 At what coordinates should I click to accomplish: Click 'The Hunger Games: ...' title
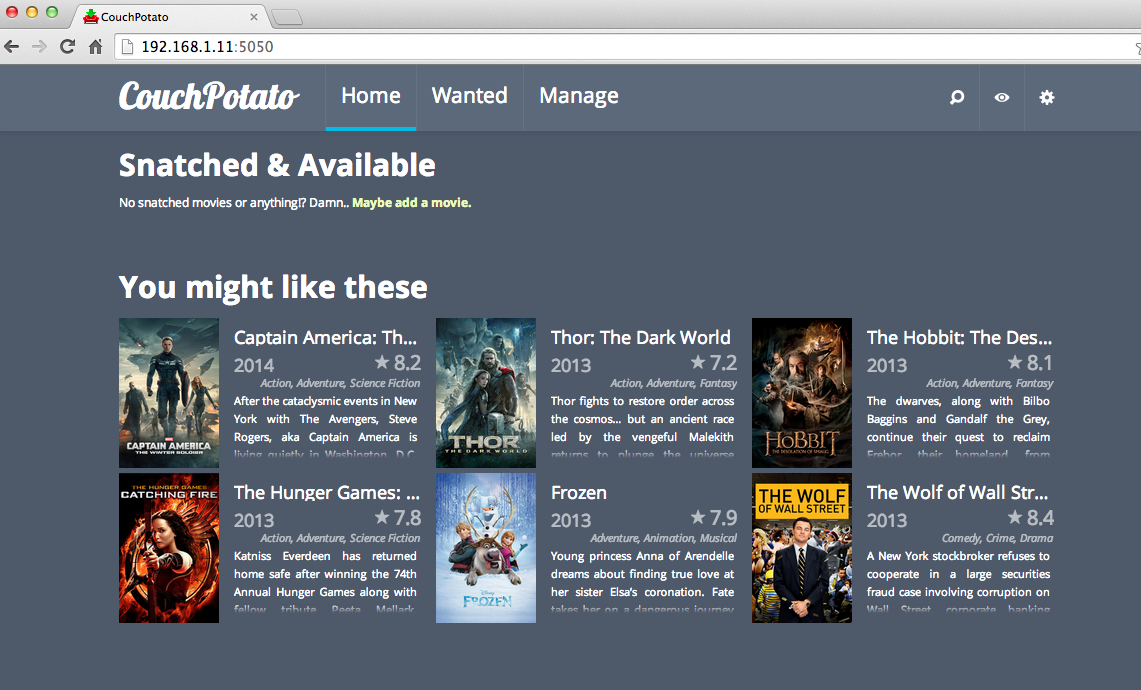point(327,493)
